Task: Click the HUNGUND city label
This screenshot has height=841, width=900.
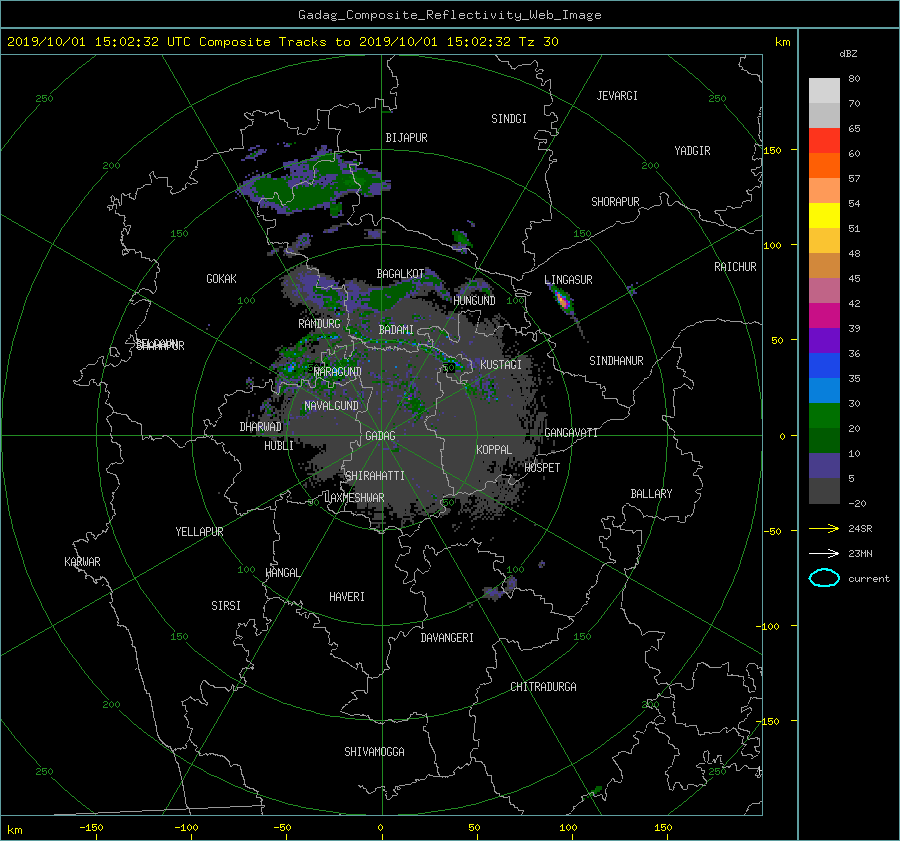Action: (x=474, y=301)
